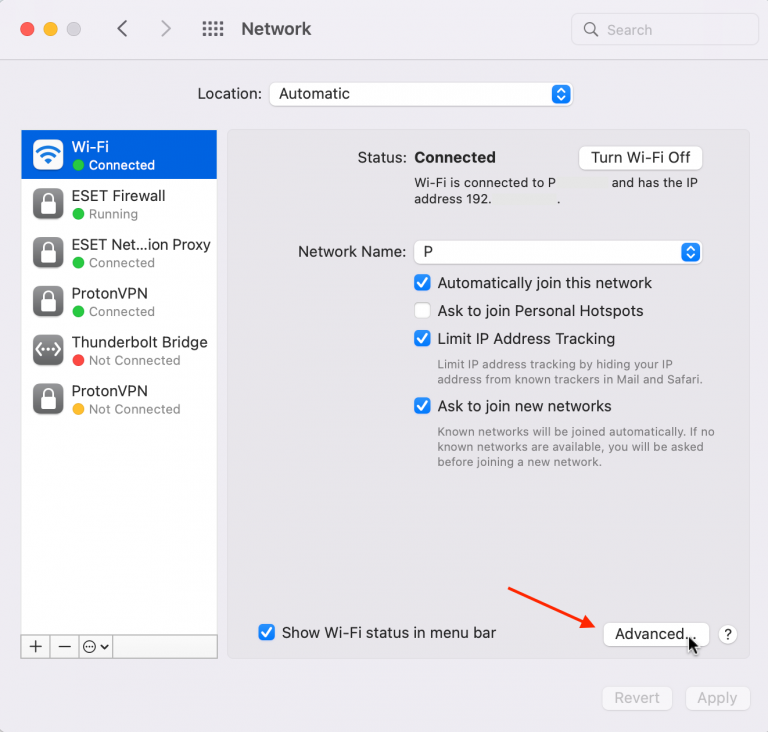Open the Network Name dropdown
This screenshot has width=768, height=732.
pos(558,252)
